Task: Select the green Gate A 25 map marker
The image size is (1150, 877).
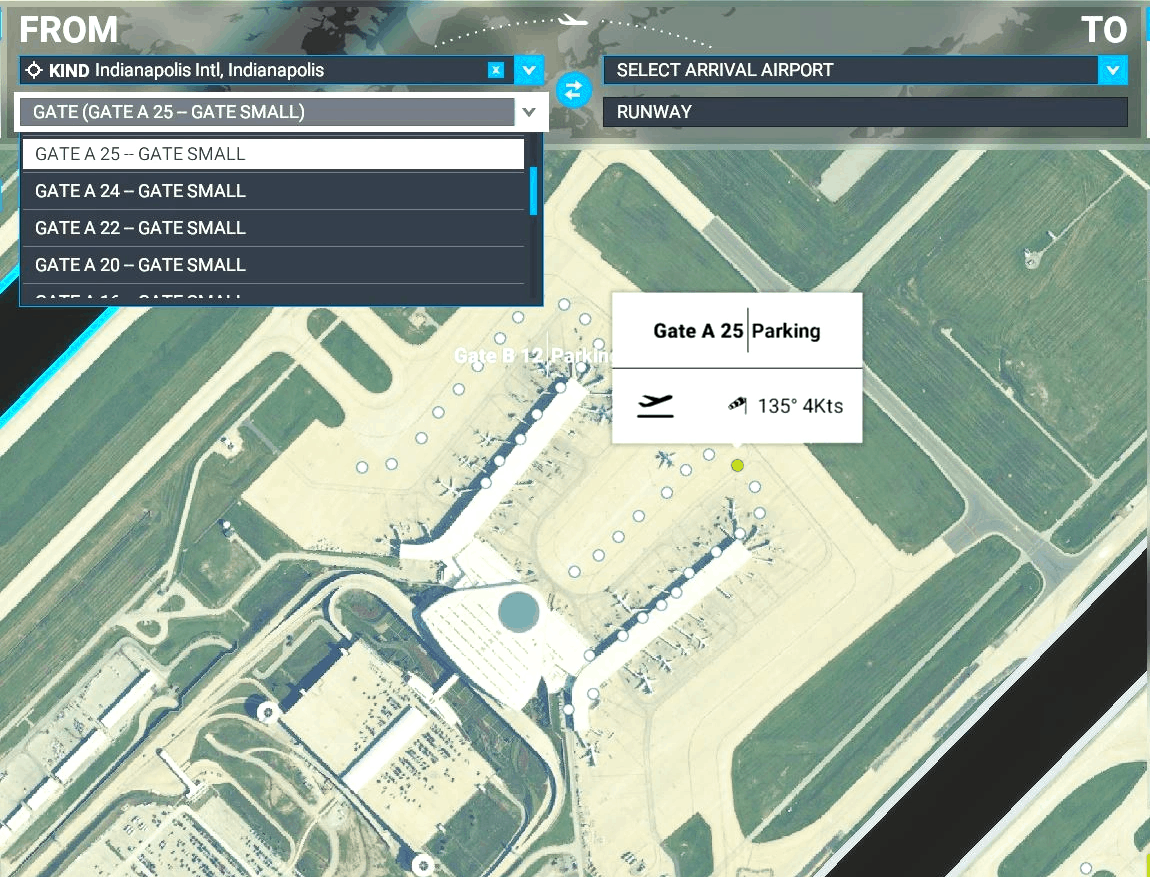Action: pos(738,465)
